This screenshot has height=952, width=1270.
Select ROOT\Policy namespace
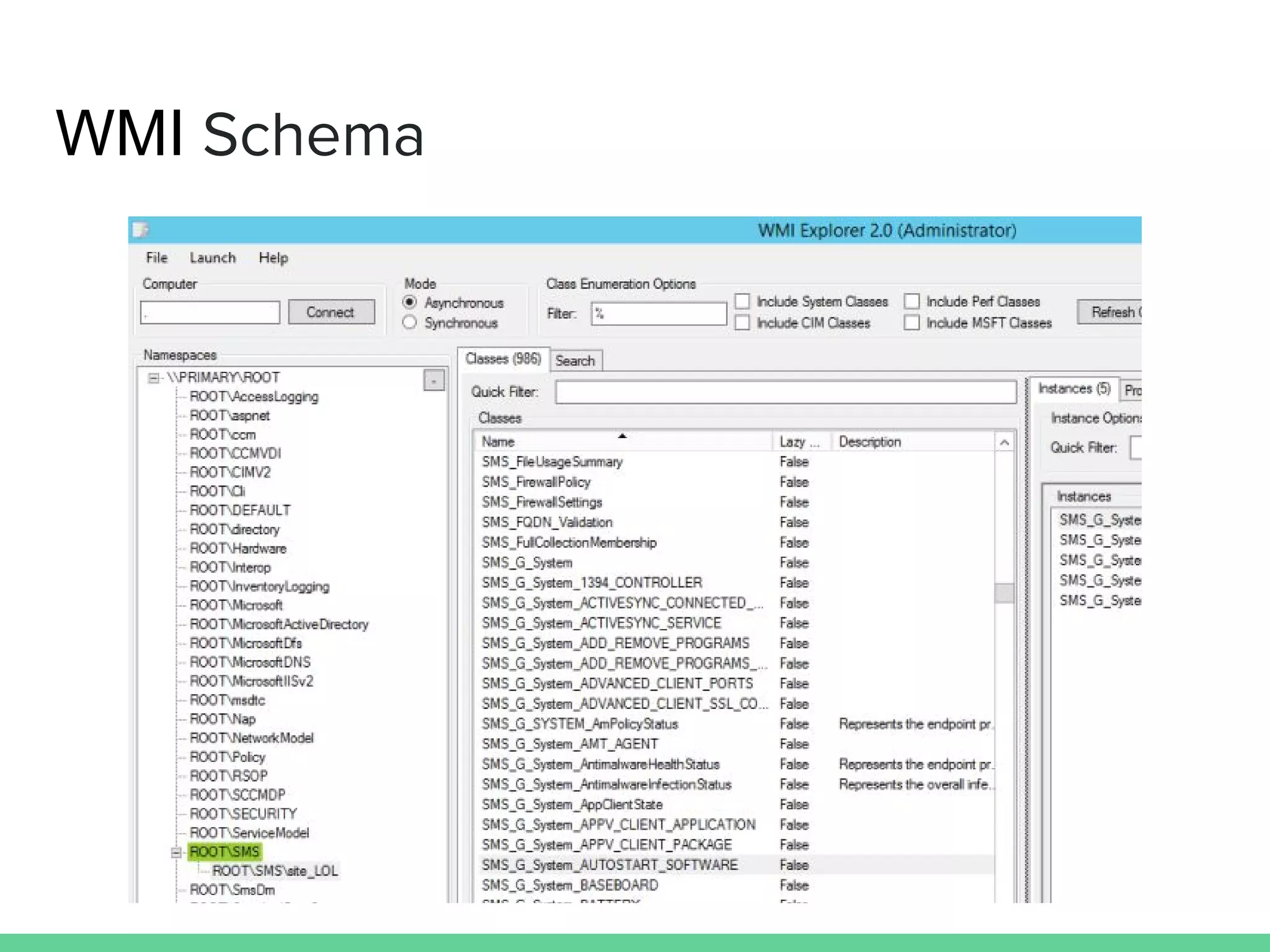click(228, 757)
